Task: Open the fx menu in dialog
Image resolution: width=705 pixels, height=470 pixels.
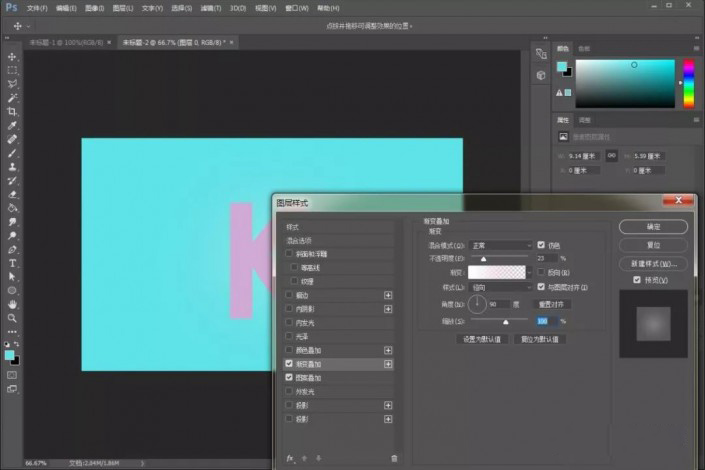Action: tap(290, 458)
